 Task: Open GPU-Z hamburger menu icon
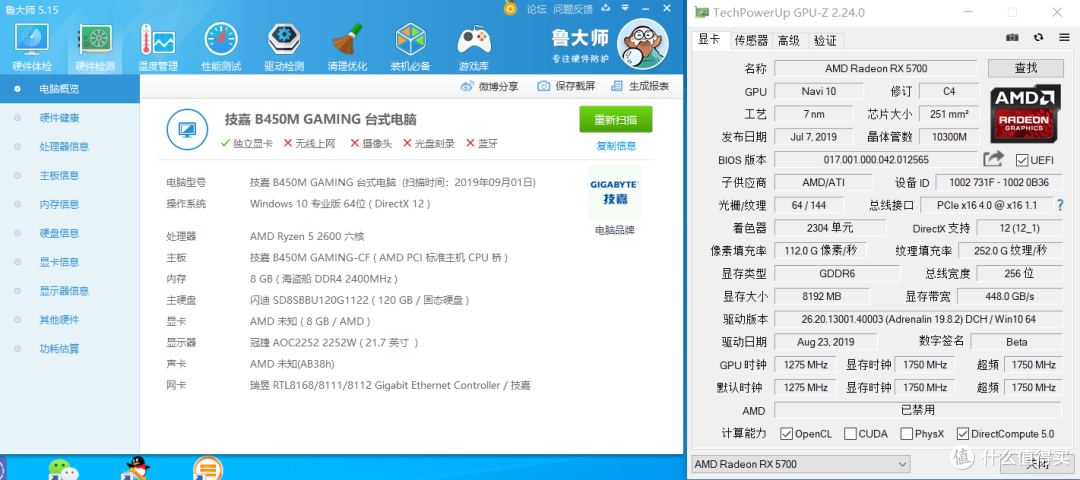1064,38
